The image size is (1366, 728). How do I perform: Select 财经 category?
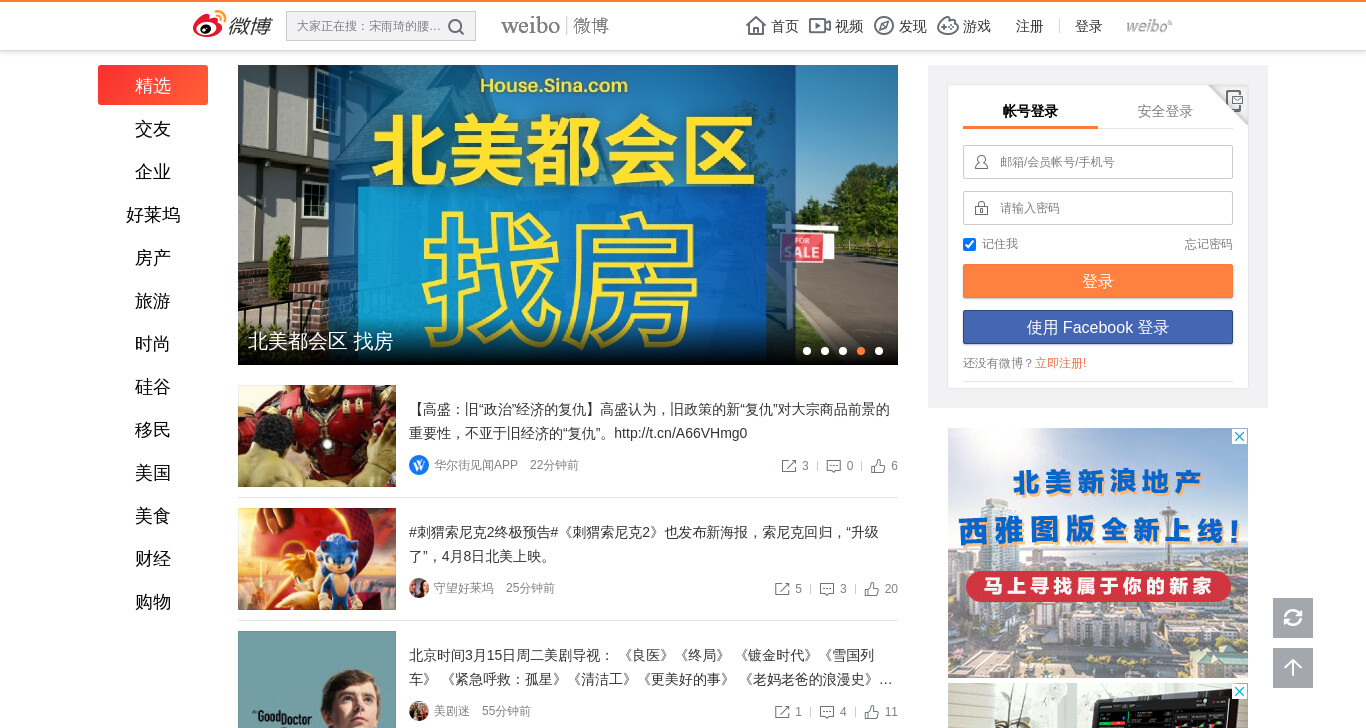point(153,559)
